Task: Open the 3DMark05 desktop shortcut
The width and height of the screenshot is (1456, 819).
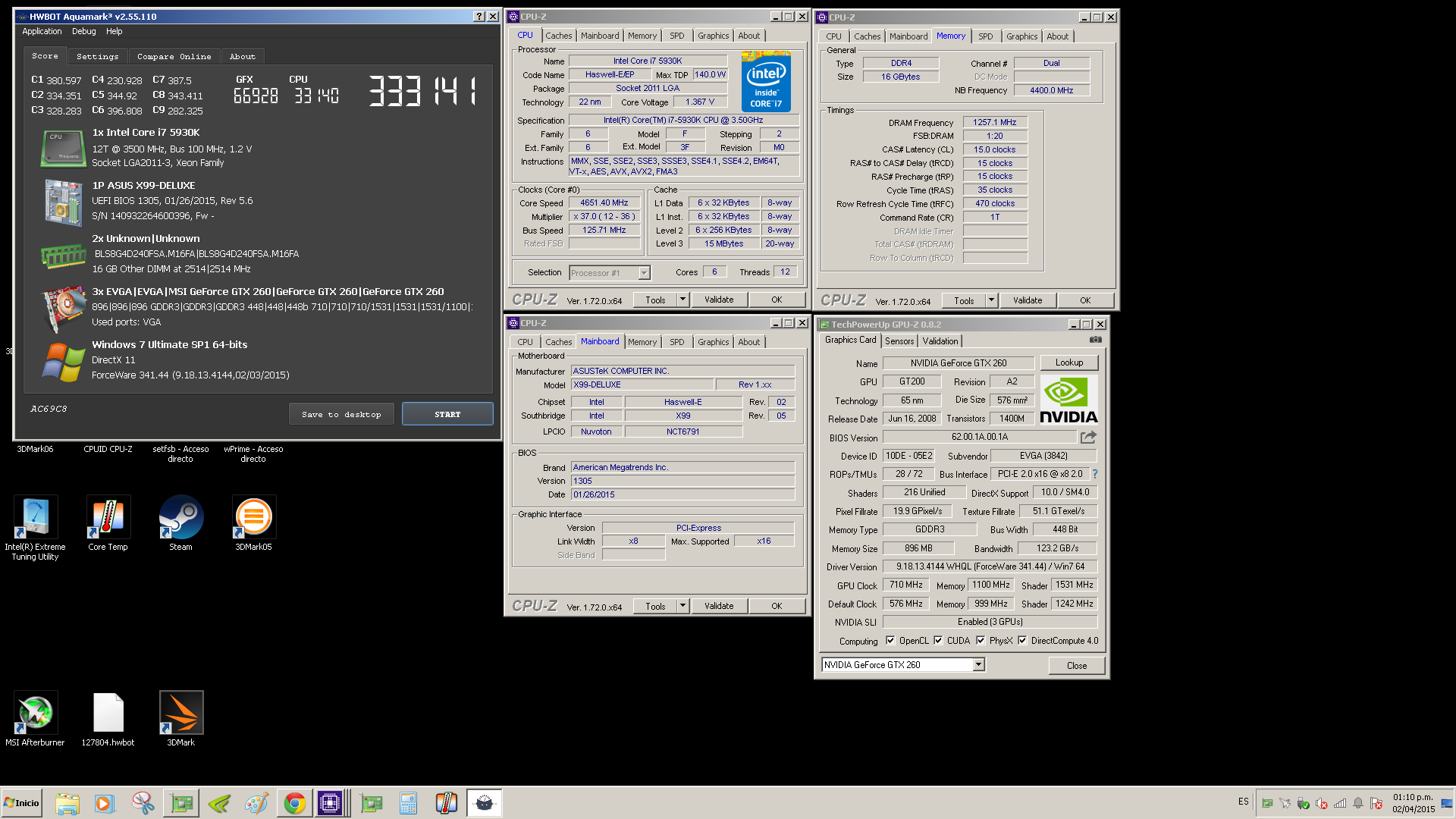Action: [253, 523]
